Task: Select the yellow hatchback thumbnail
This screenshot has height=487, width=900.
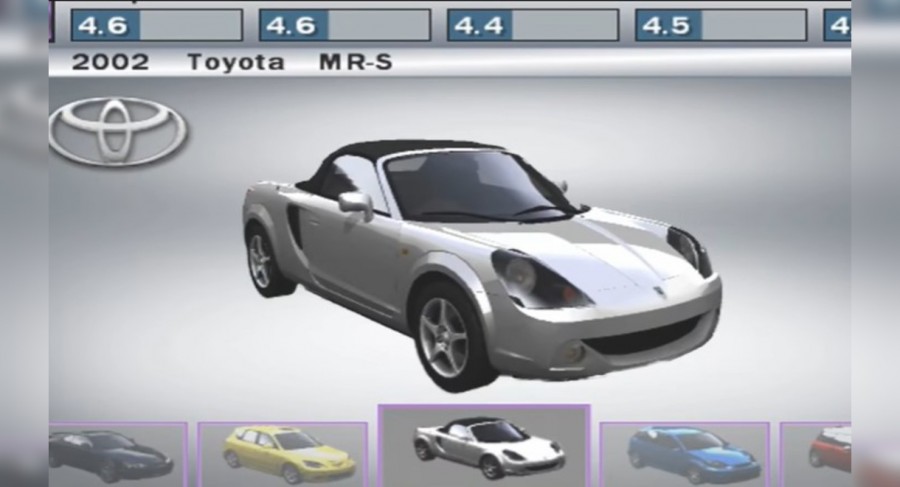Action: [282, 454]
